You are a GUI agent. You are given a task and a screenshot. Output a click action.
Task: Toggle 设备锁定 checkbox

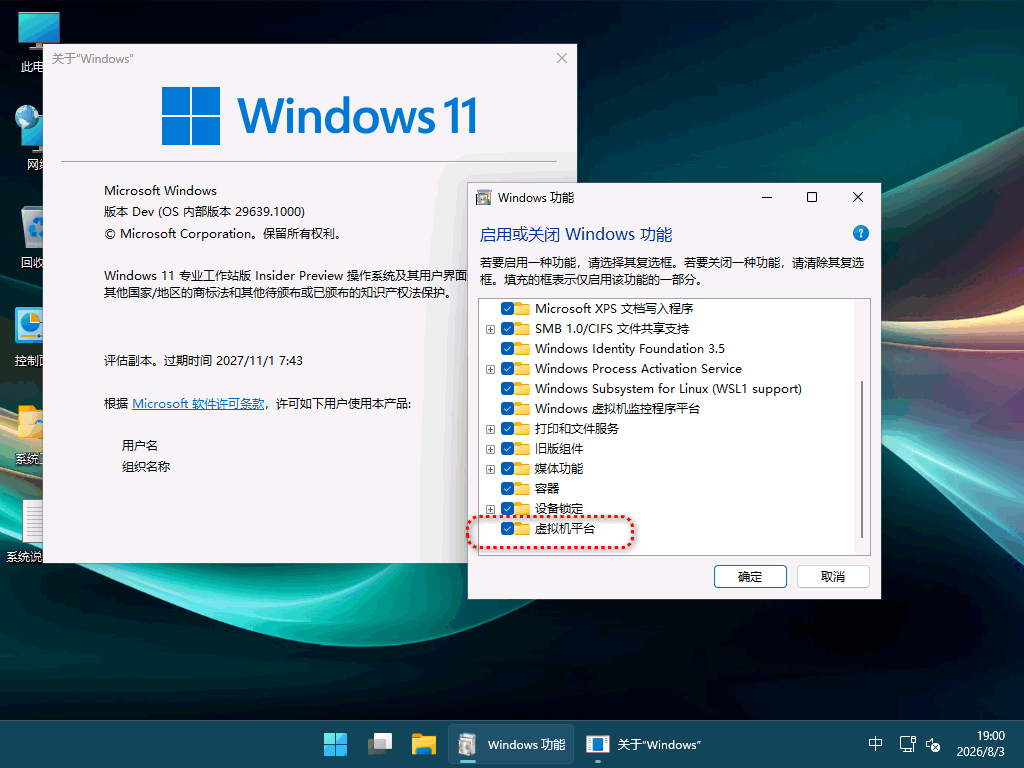(x=507, y=509)
